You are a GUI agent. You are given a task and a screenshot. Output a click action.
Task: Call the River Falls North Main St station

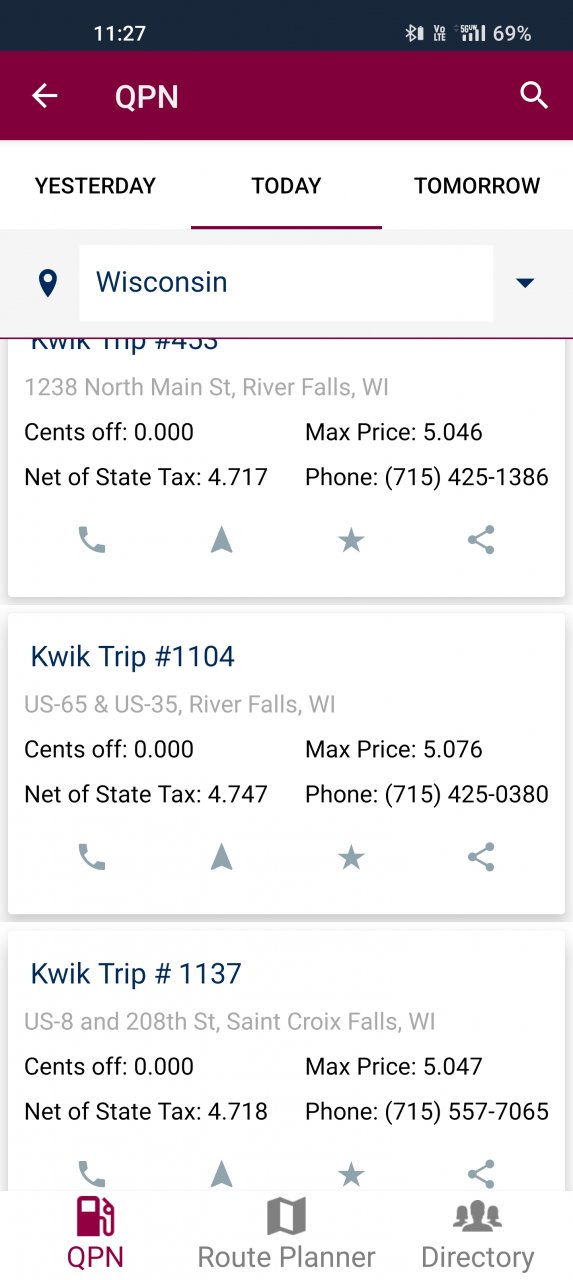coord(92,540)
